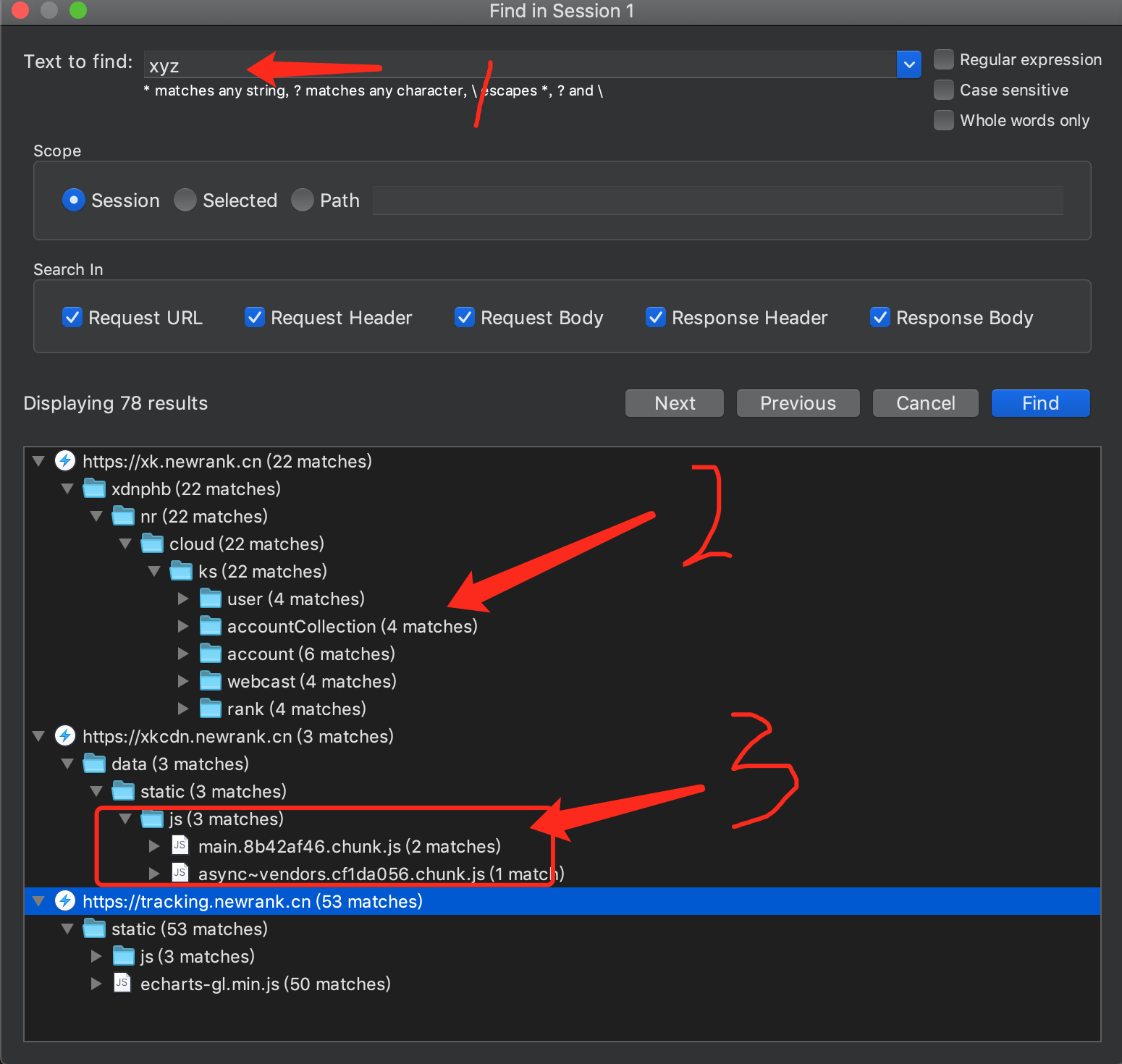Viewport: 1122px width, 1064px height.
Task: Collapse the nr folder node
Action: [96, 515]
